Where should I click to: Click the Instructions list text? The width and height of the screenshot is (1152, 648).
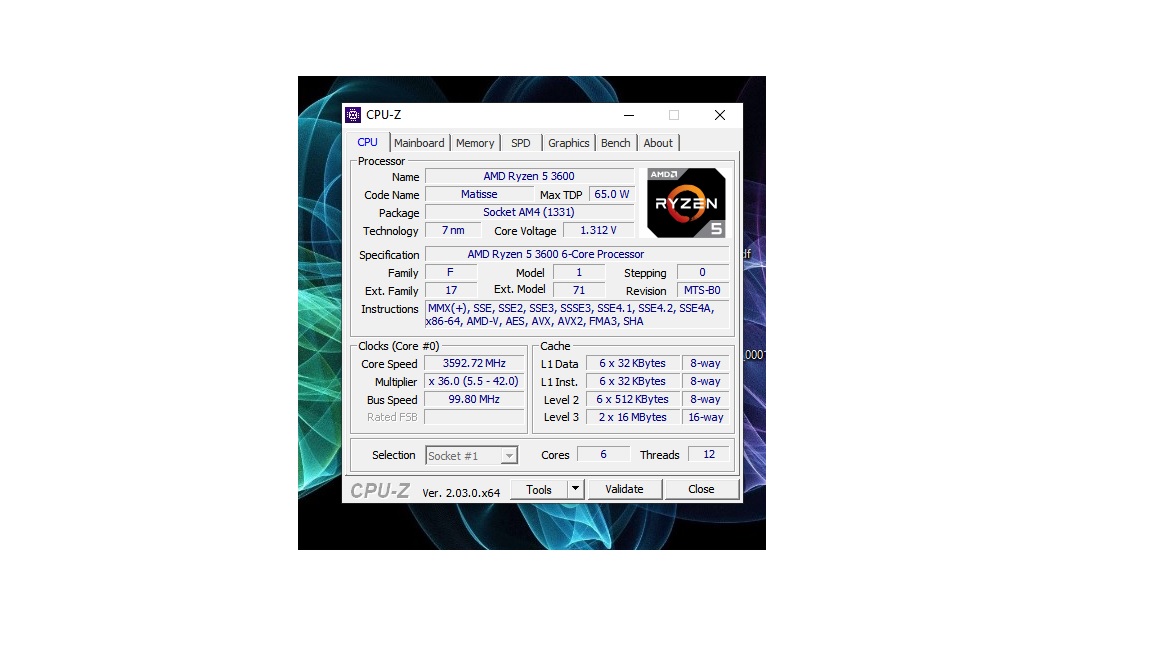(x=577, y=314)
